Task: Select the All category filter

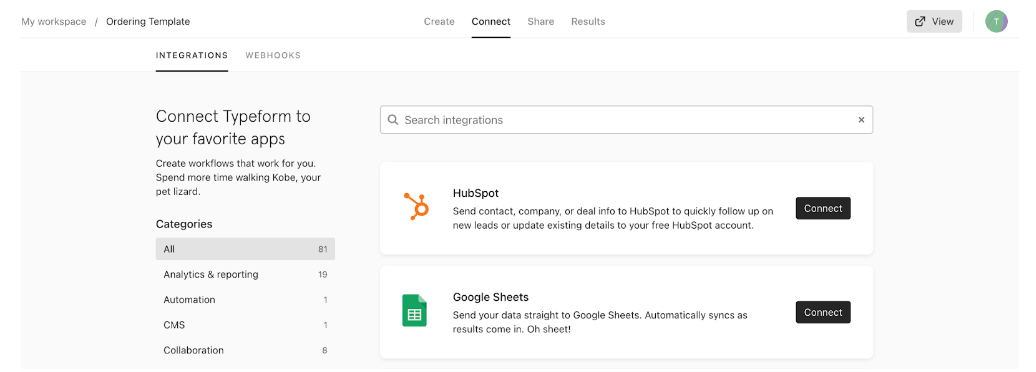Action: (x=245, y=249)
